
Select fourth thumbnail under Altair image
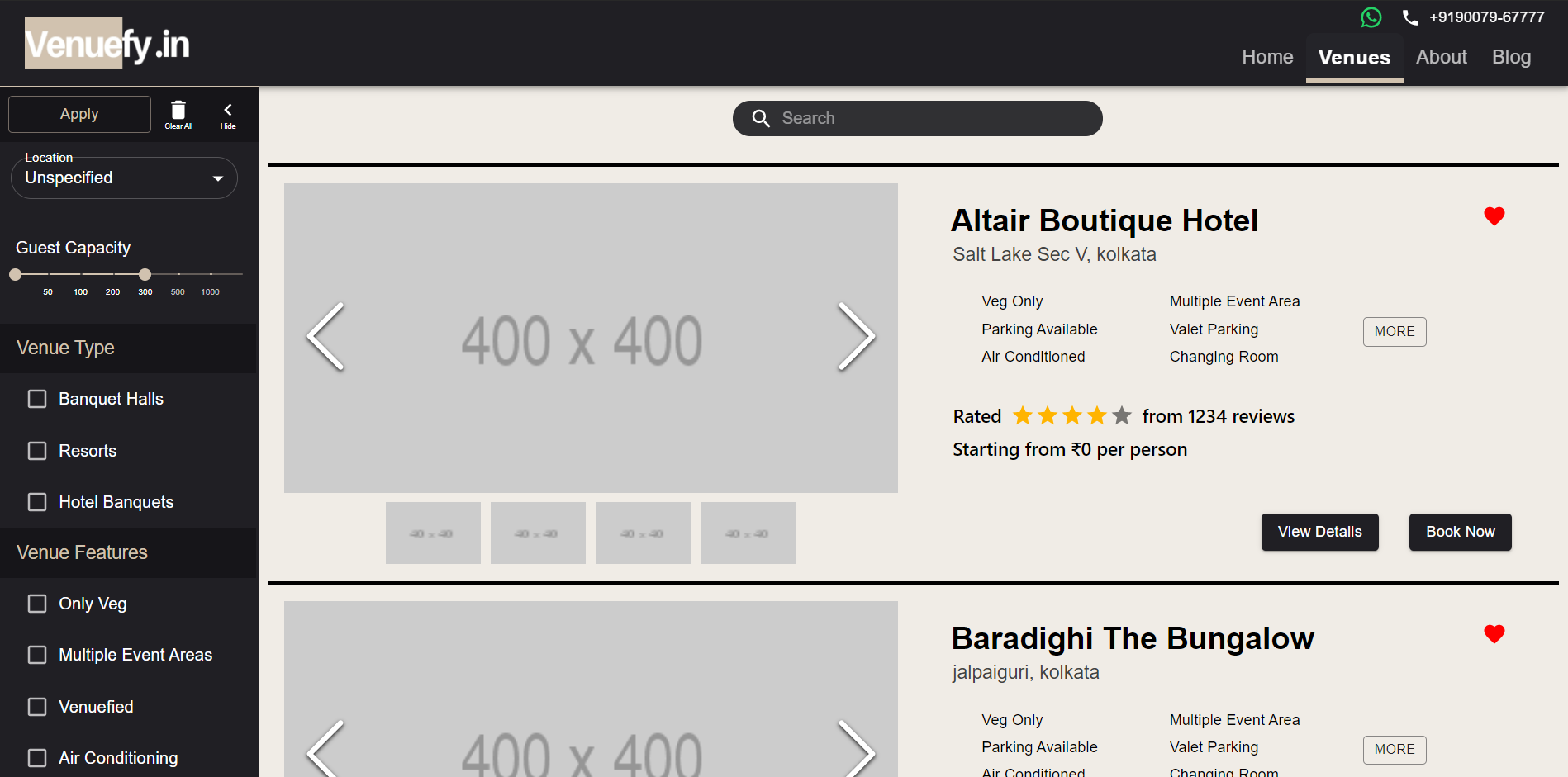pyautogui.click(x=748, y=533)
